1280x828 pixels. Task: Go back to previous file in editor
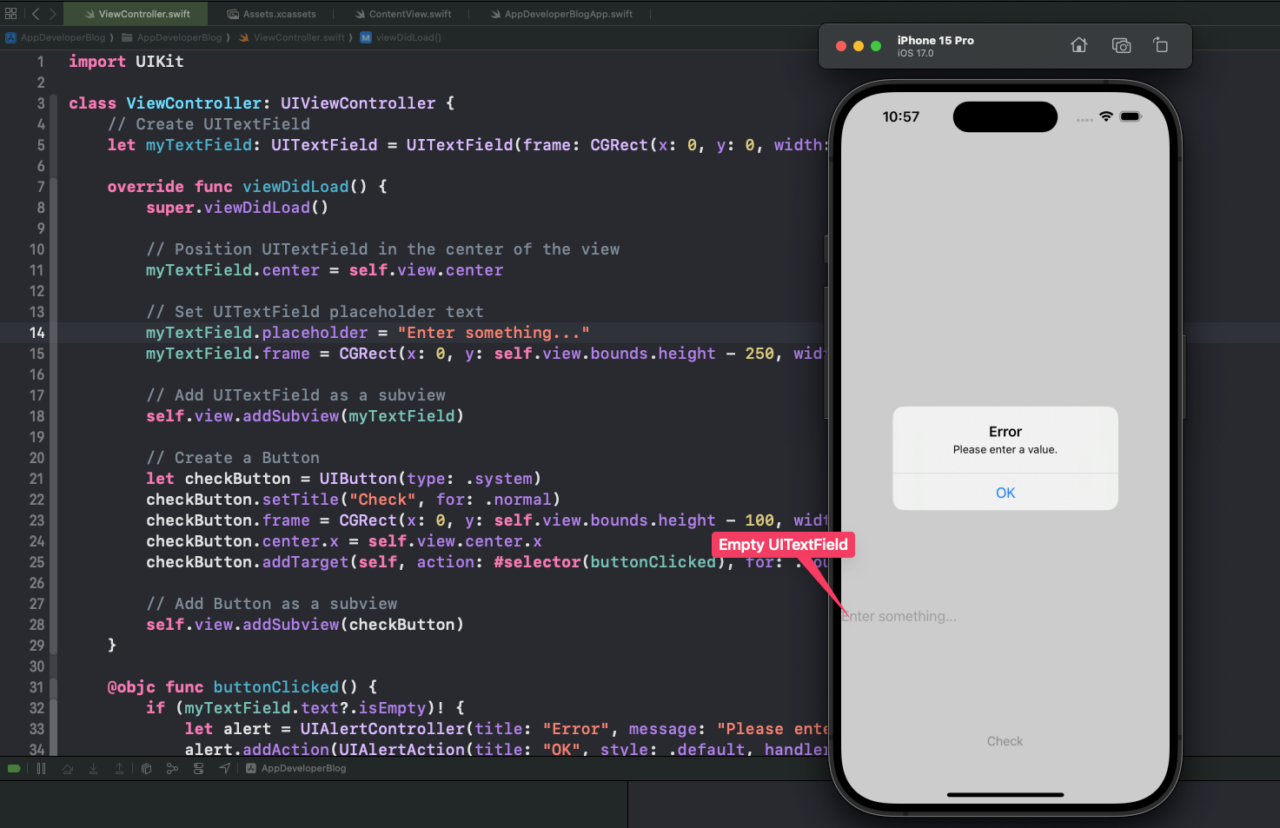point(34,14)
